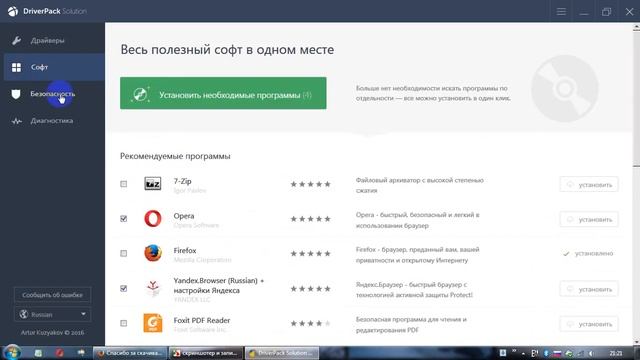
Task: Open the hamburger menu in title bar
Action: (x=561, y=11)
